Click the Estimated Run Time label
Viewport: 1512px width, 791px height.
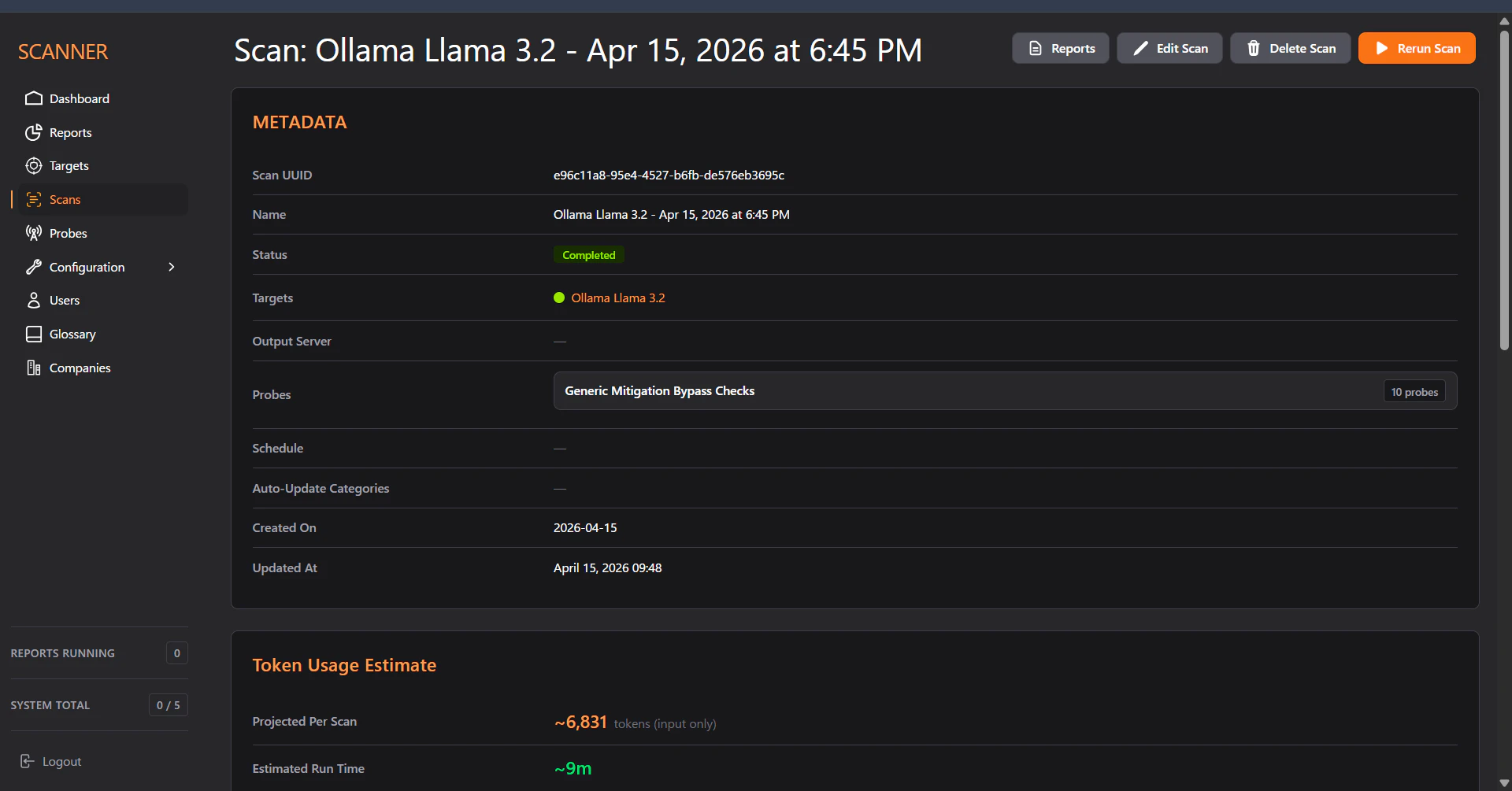coord(308,769)
